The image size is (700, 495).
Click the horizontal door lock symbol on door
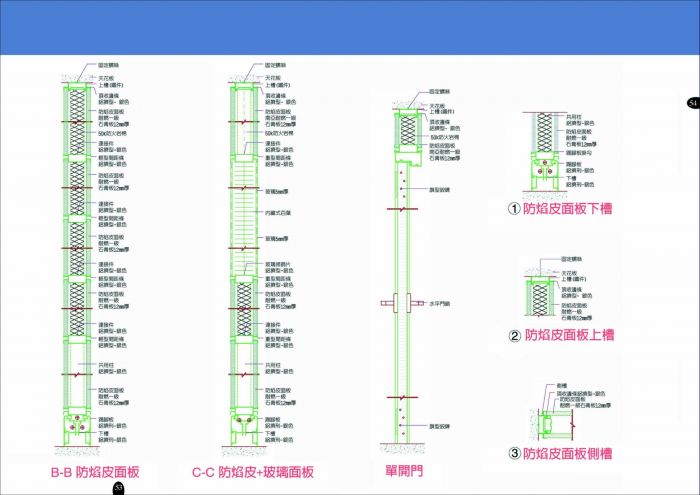400,302
